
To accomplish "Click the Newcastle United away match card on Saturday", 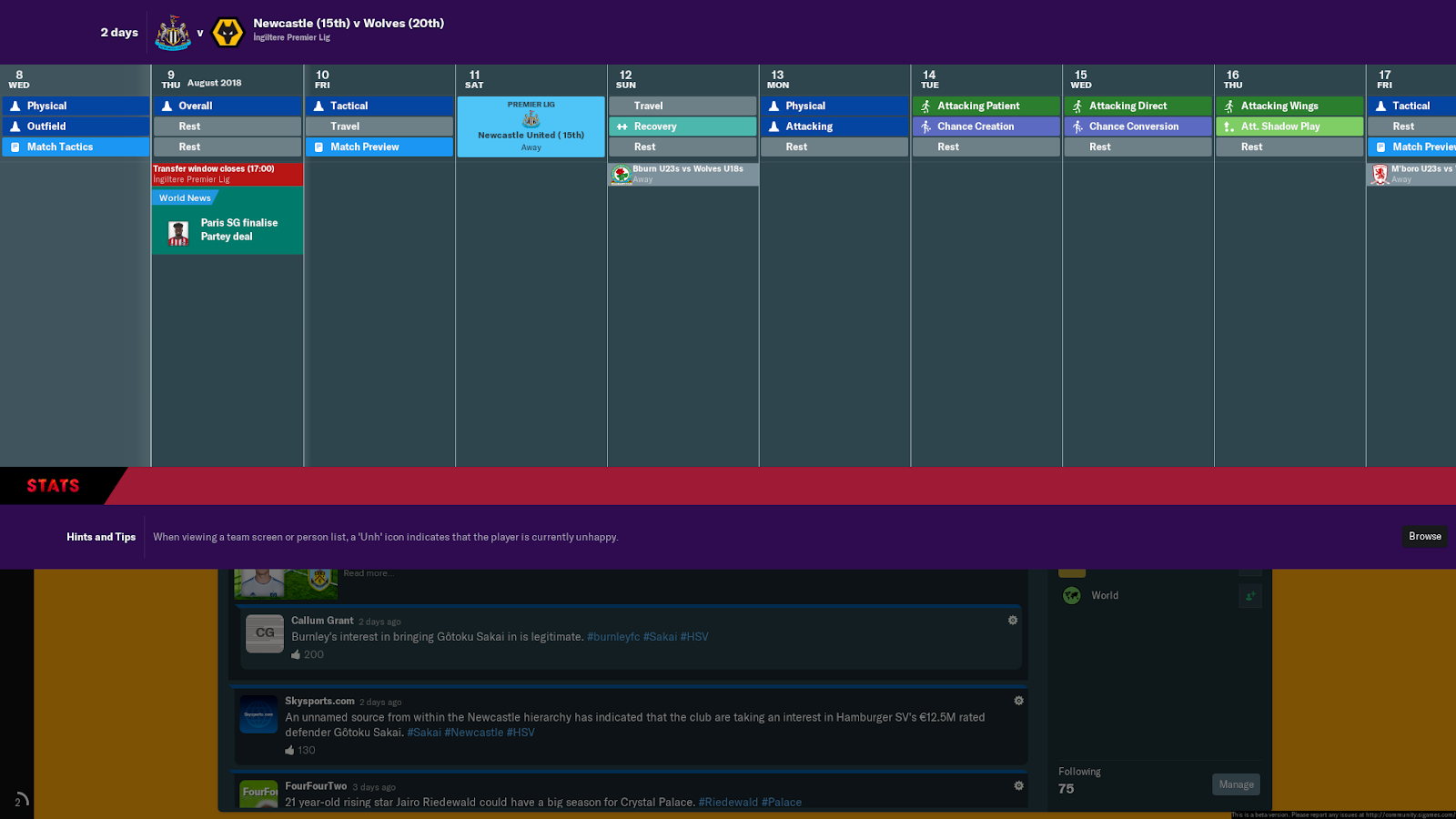I will click(x=531, y=126).
